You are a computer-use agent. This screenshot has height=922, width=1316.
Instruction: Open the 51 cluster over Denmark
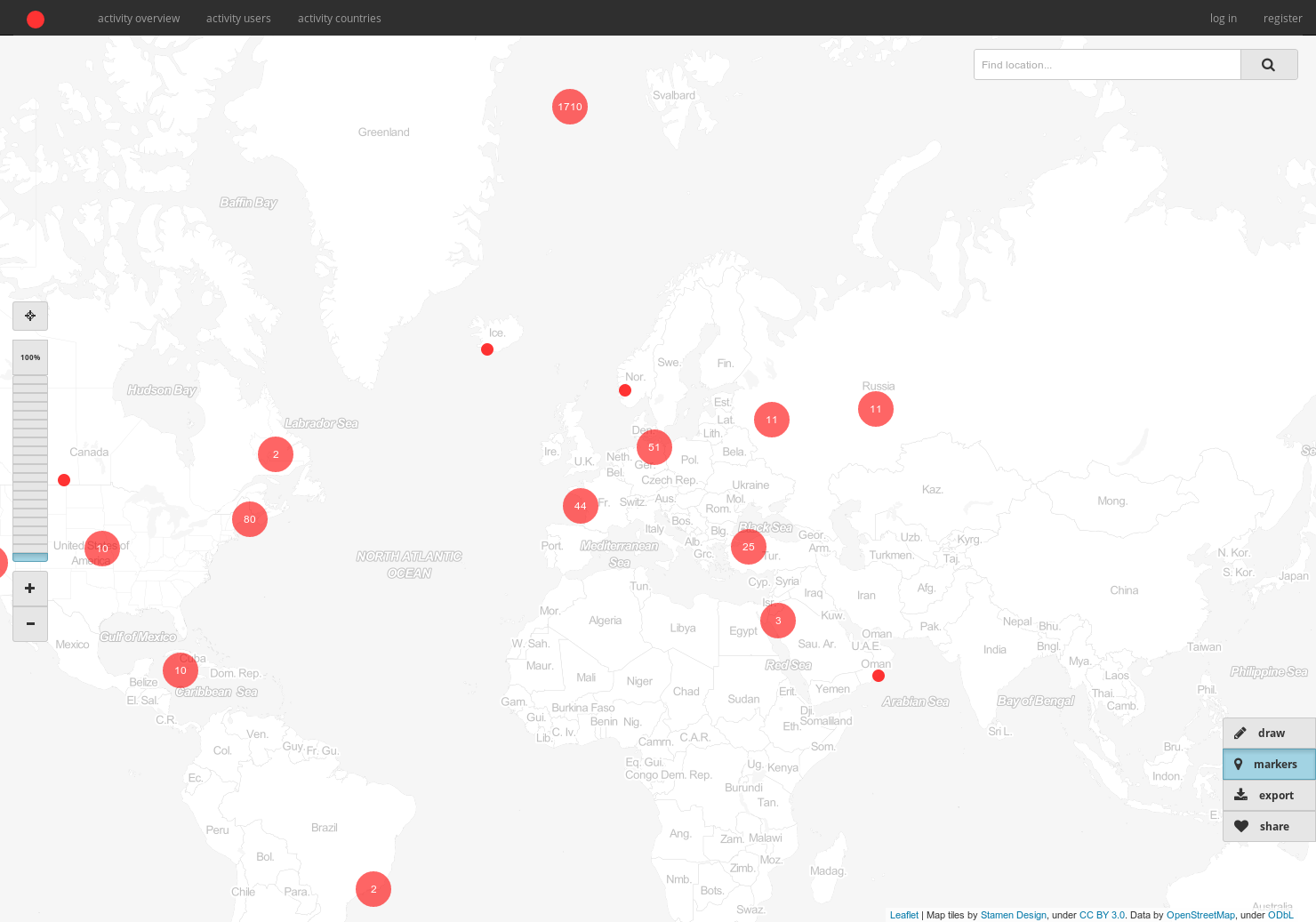pos(654,447)
